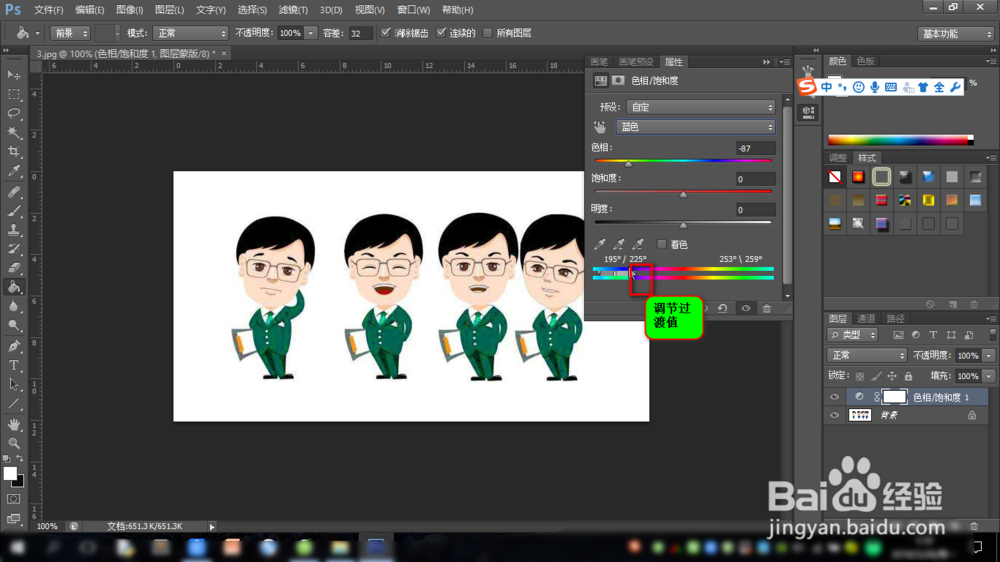The width and height of the screenshot is (1000, 562).
Task: Delete the adjustment layer via Properties trash
Action: [767, 308]
